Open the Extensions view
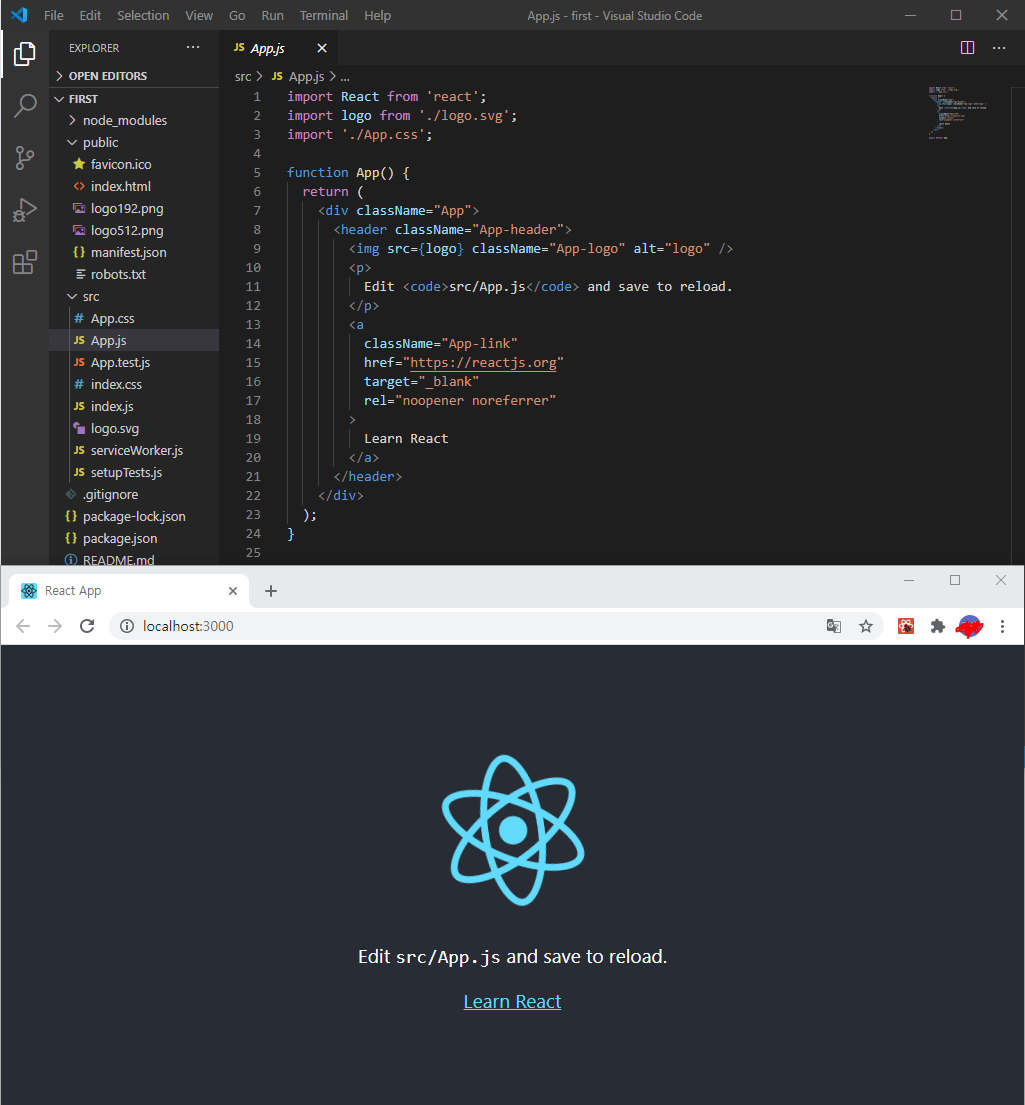 click(x=25, y=262)
